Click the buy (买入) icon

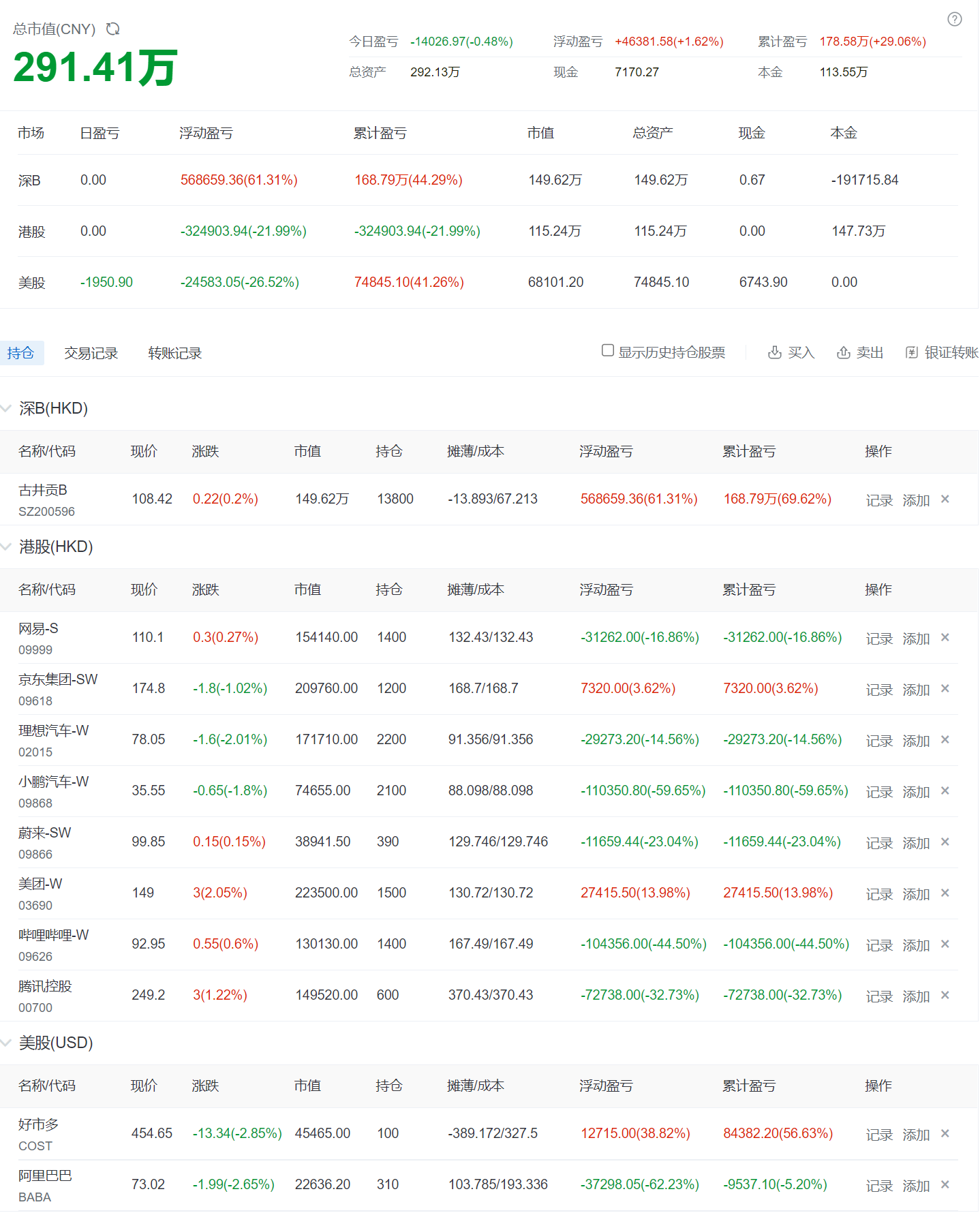tap(775, 352)
